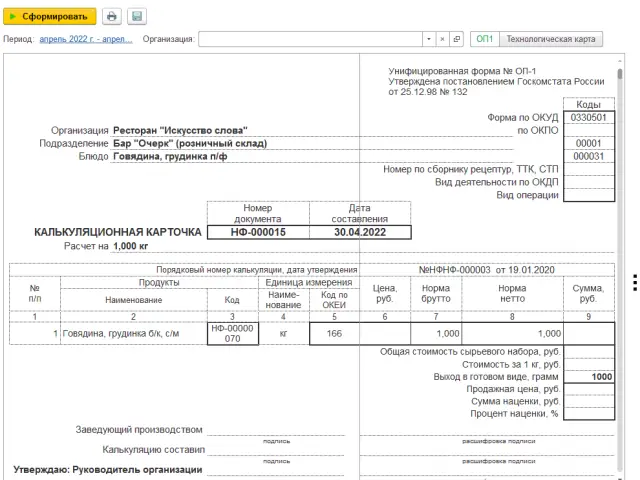Viewport: 640px width, 480px height.
Task: Click the vertical scrollbar of the report
Action: [x=621, y=250]
